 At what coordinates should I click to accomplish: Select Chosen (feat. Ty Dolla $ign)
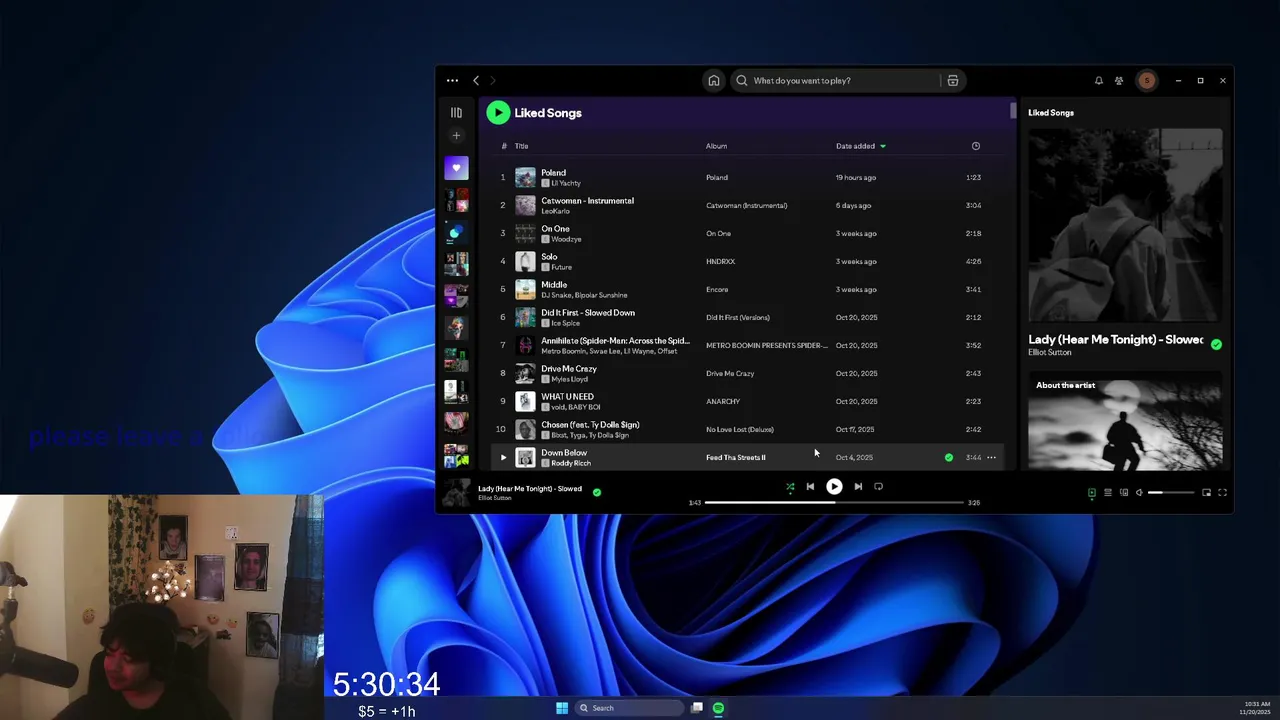[590, 424]
